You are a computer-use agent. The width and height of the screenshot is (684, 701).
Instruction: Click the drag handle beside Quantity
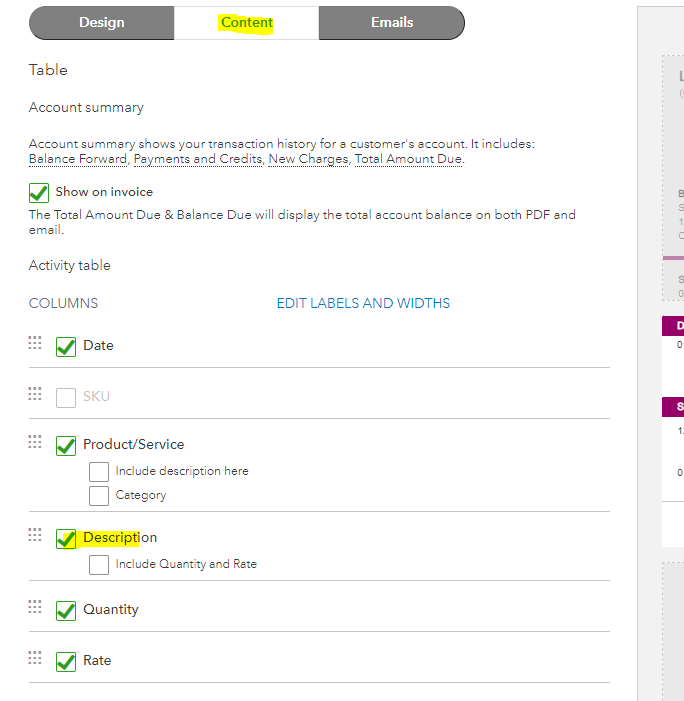tap(35, 607)
